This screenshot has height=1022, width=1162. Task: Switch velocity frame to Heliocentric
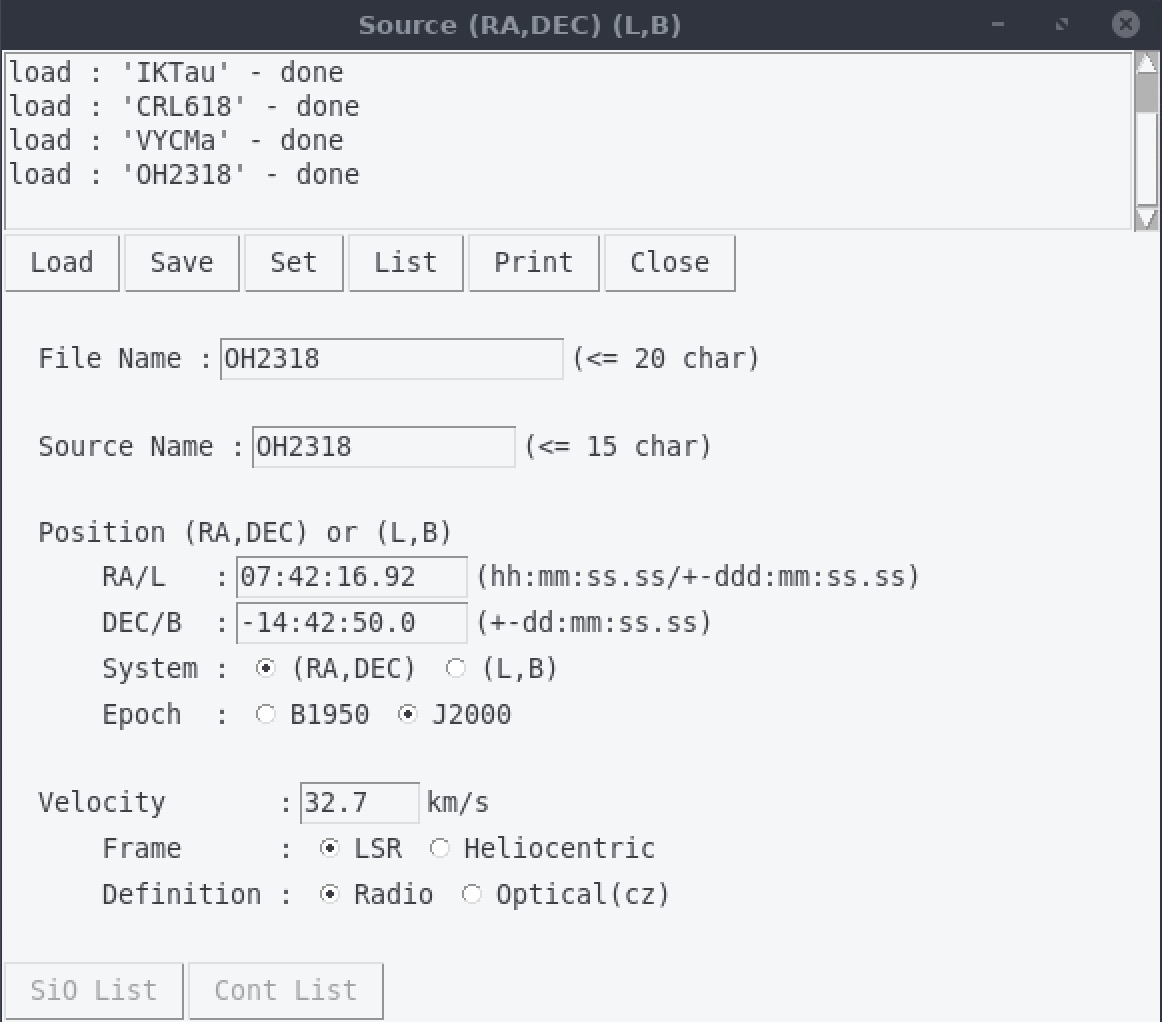click(x=440, y=849)
